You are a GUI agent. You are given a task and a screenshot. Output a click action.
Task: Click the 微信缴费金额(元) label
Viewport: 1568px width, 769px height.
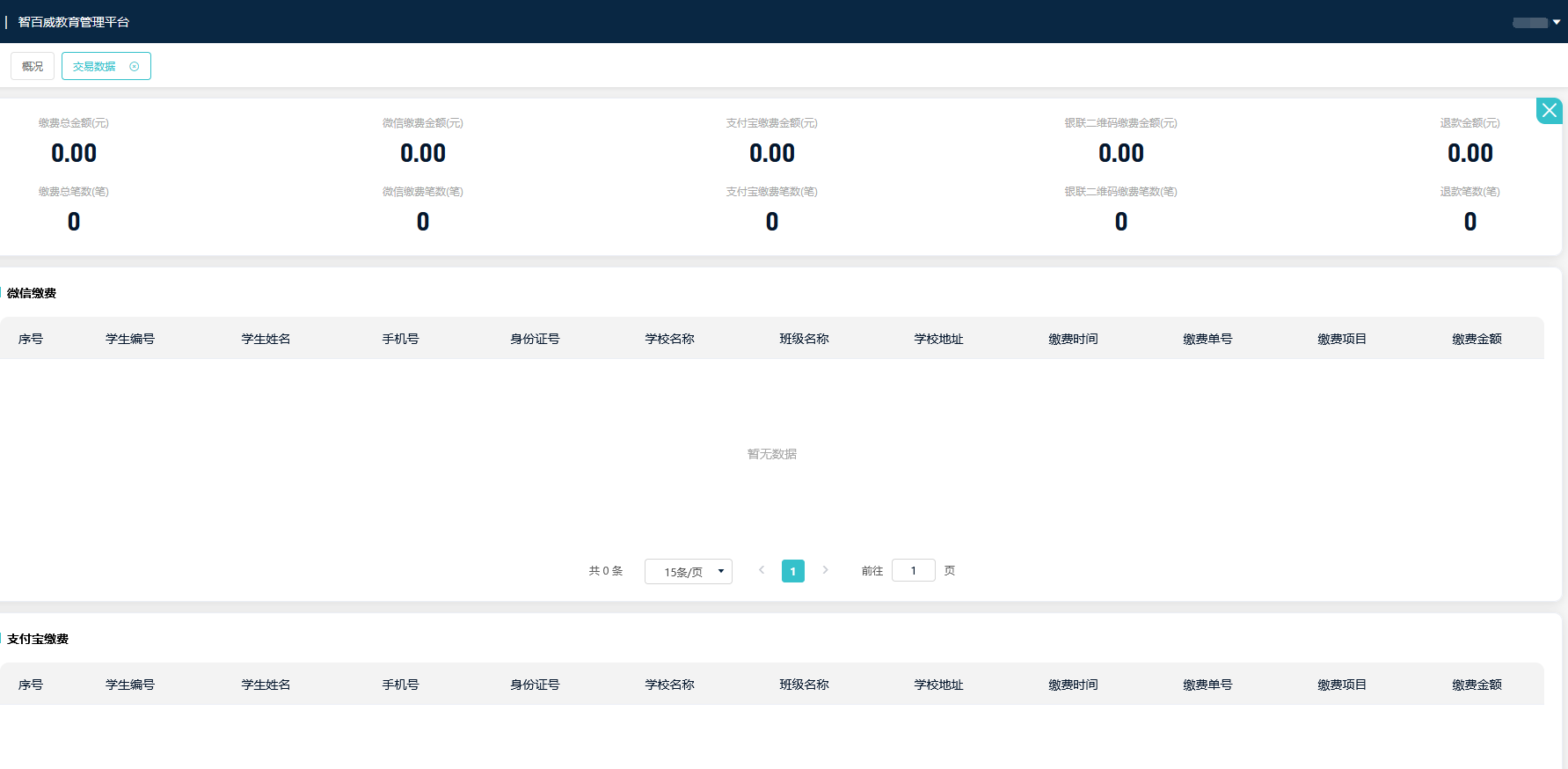423,123
